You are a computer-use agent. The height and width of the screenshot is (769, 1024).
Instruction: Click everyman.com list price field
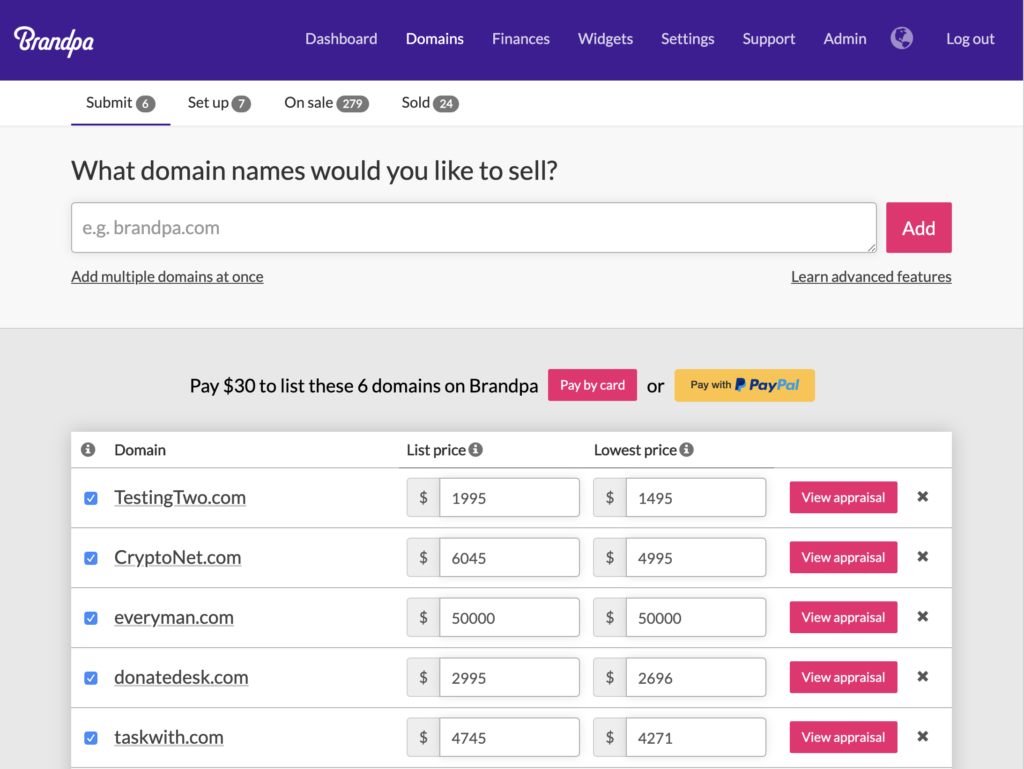(x=509, y=618)
